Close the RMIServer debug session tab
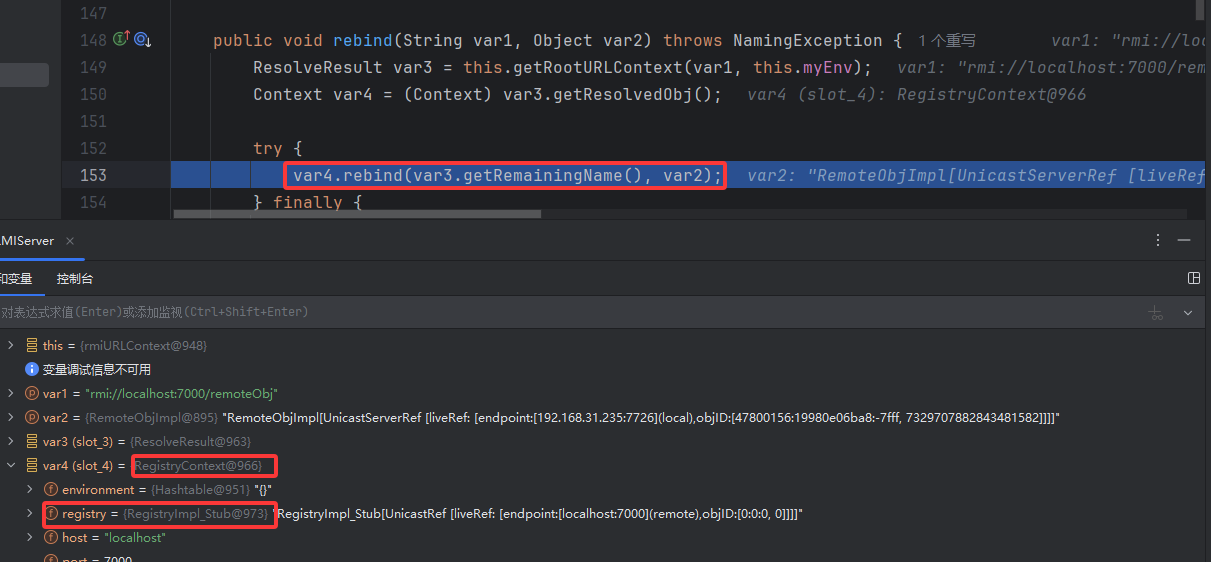1211x562 pixels. point(71,241)
